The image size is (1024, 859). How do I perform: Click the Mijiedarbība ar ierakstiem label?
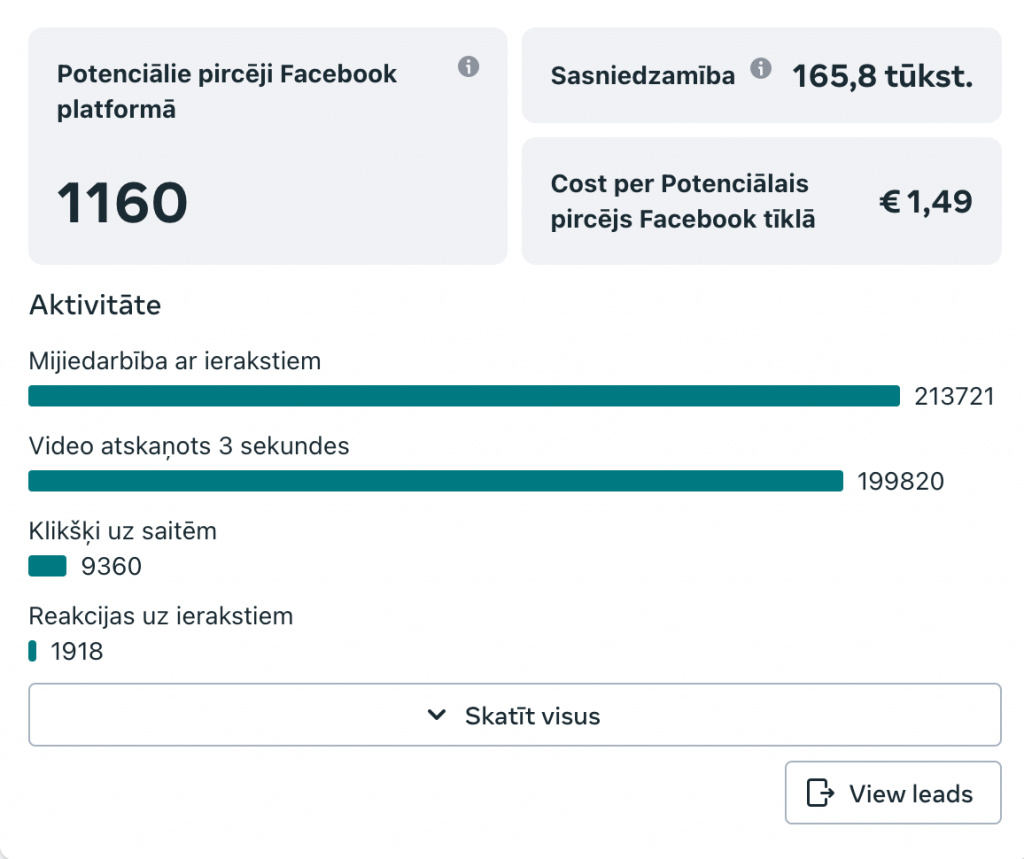click(175, 361)
